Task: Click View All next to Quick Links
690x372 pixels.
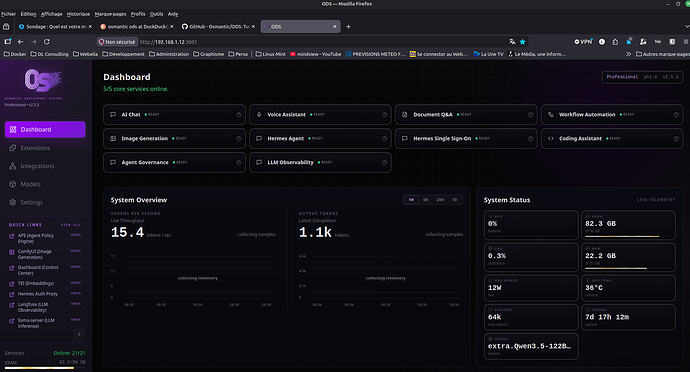Action: pos(70,225)
